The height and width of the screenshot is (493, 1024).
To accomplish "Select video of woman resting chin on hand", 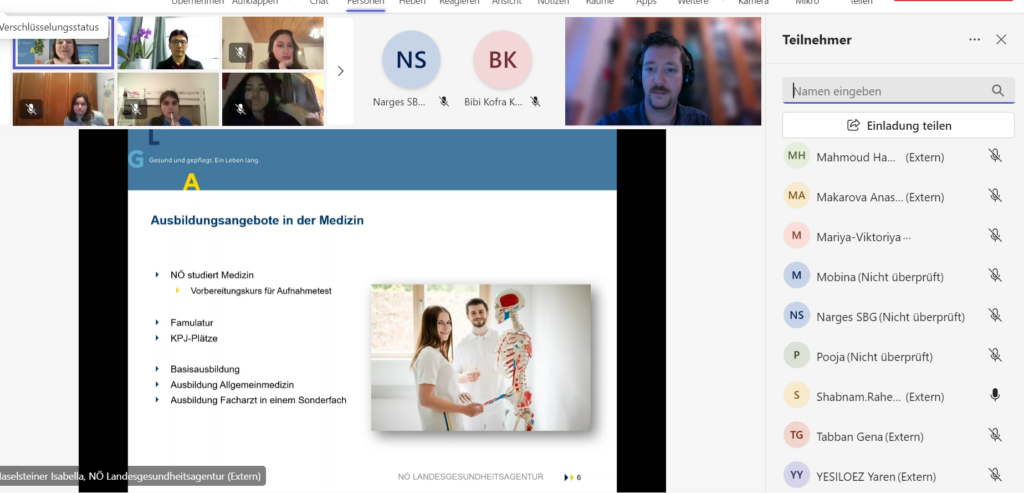I will [x=272, y=43].
